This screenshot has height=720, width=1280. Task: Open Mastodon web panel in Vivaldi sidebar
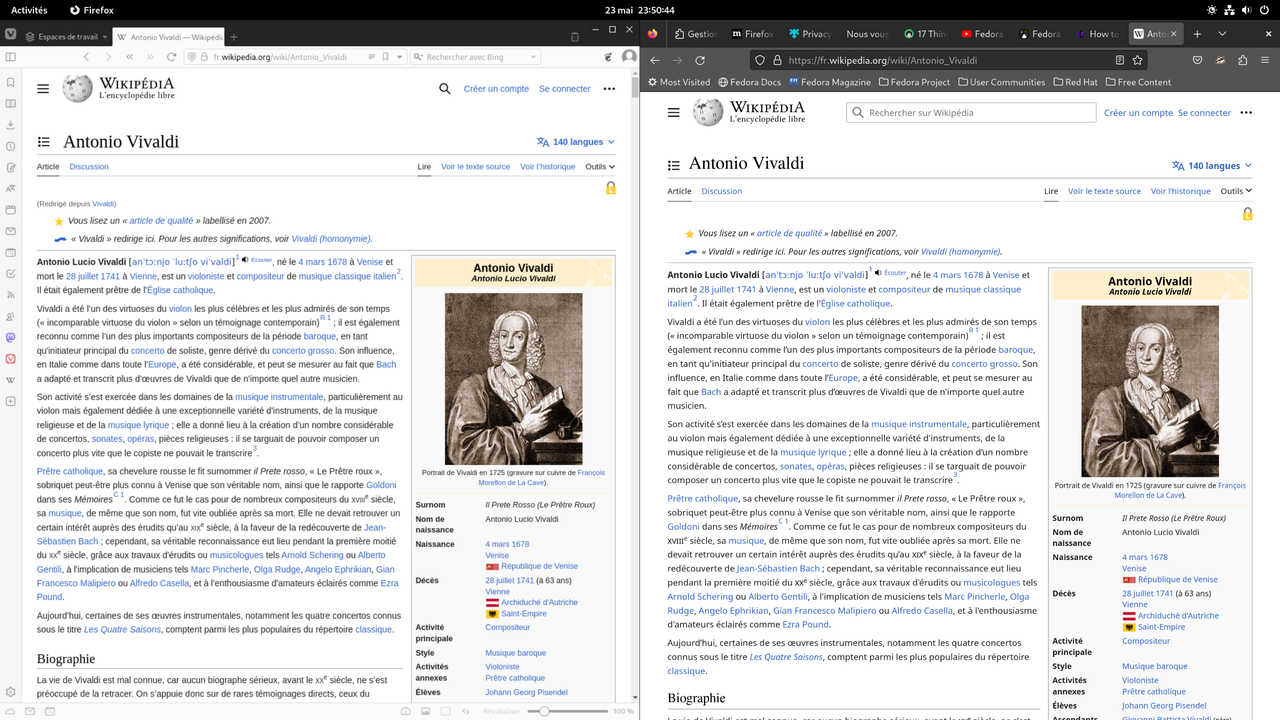[10, 337]
